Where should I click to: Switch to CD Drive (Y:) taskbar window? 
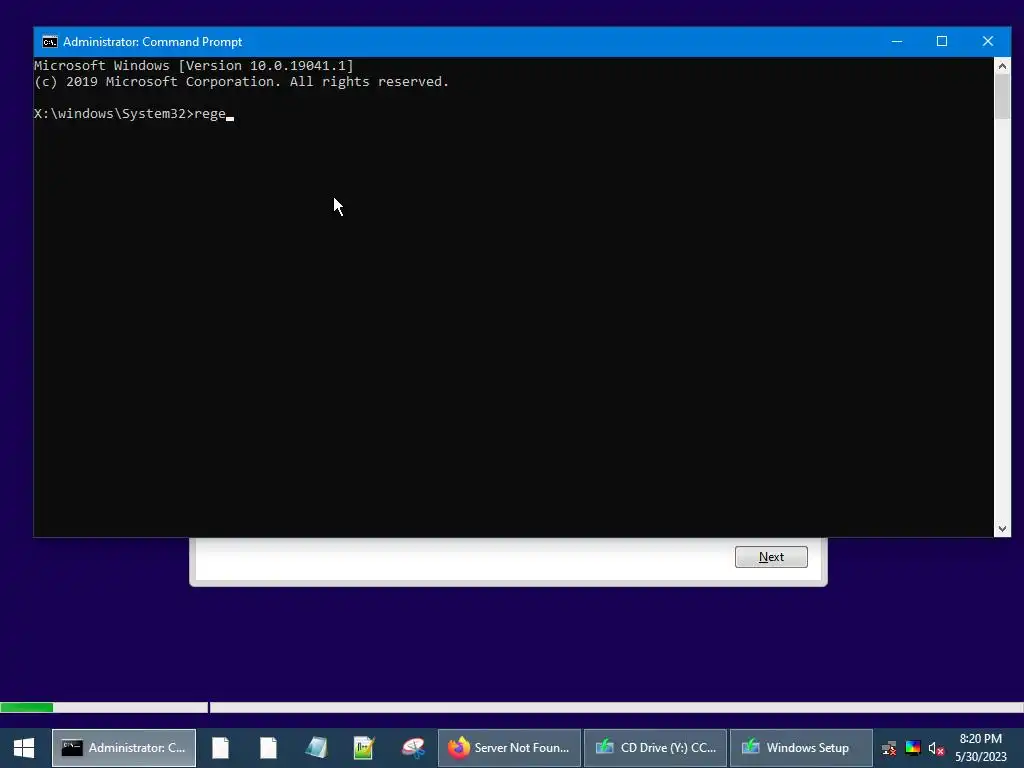655,748
